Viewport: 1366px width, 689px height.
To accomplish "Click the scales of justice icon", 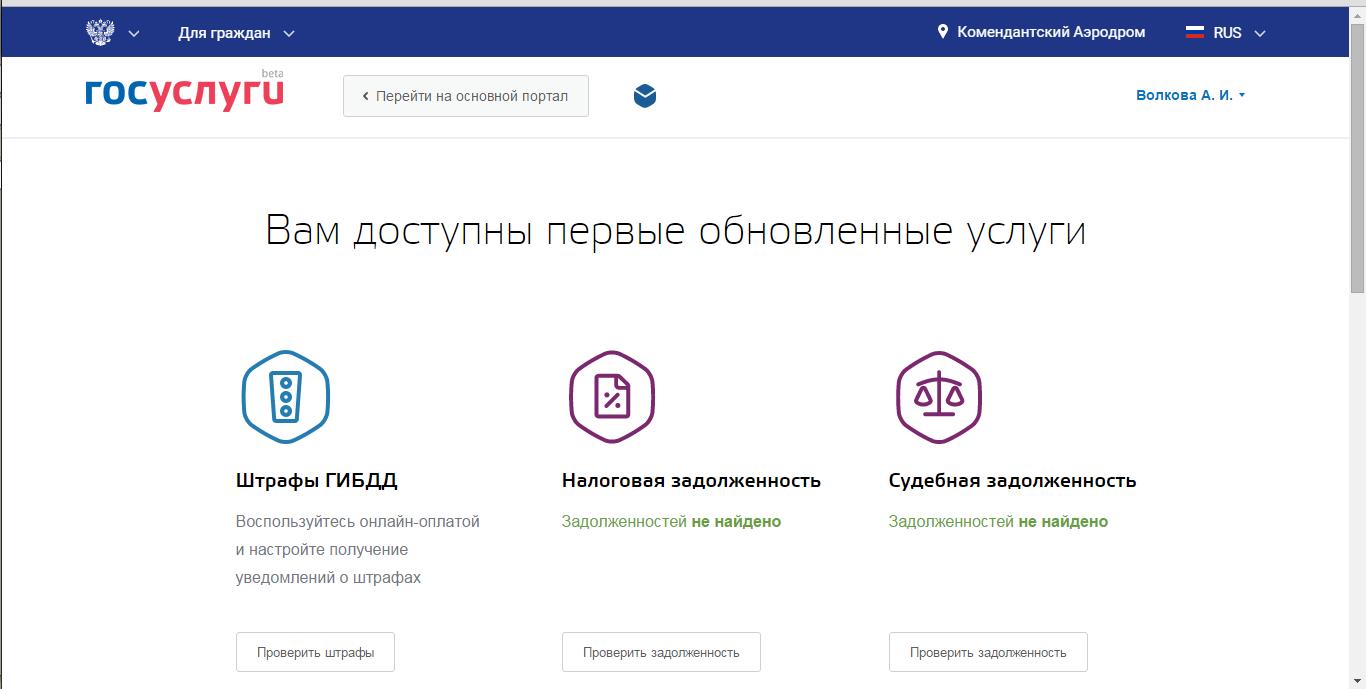I will [938, 397].
